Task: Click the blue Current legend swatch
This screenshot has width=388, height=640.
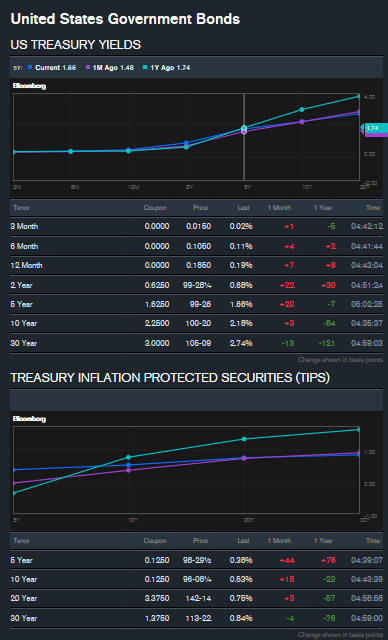Action: coord(29,67)
